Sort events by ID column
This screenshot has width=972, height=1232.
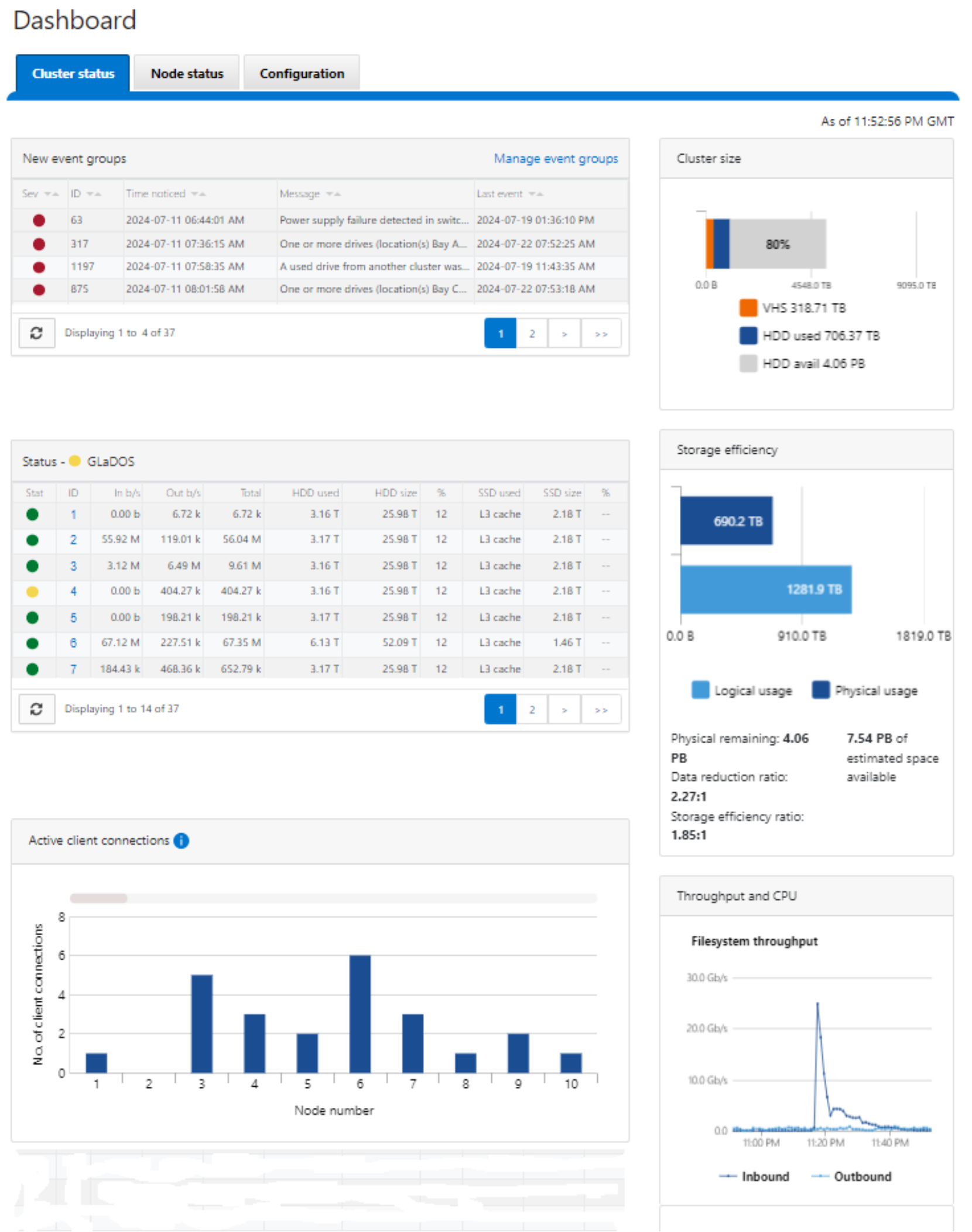[x=85, y=194]
